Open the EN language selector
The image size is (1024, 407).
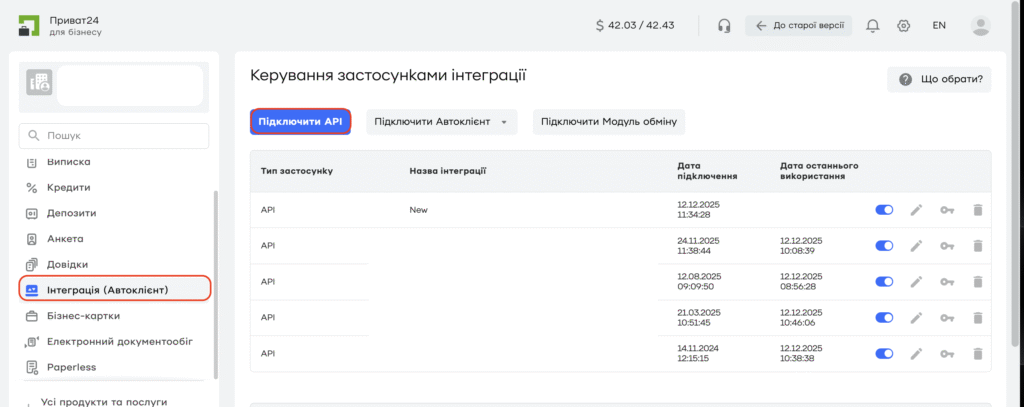[939, 26]
